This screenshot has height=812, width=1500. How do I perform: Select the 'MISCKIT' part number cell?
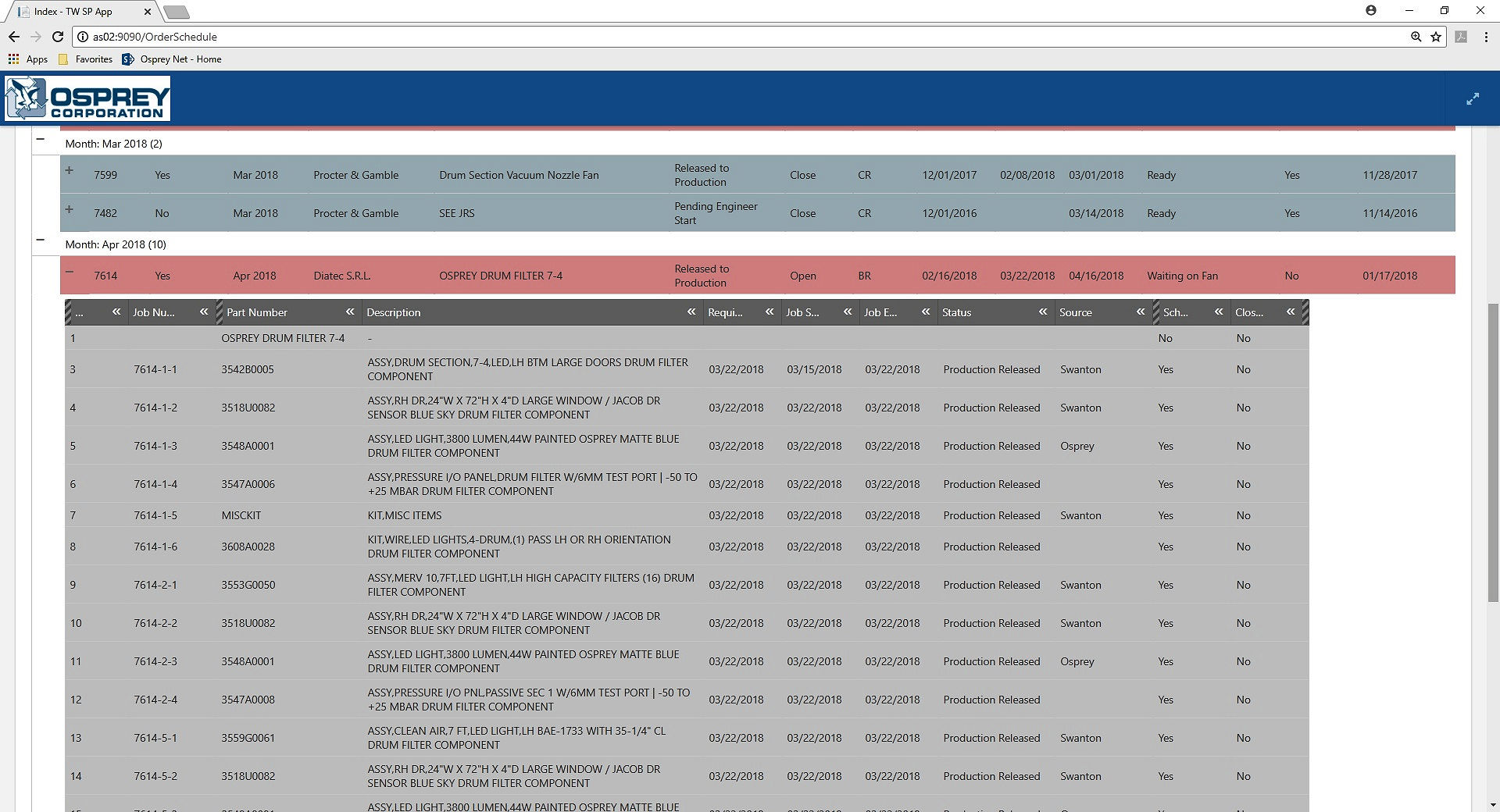(241, 515)
